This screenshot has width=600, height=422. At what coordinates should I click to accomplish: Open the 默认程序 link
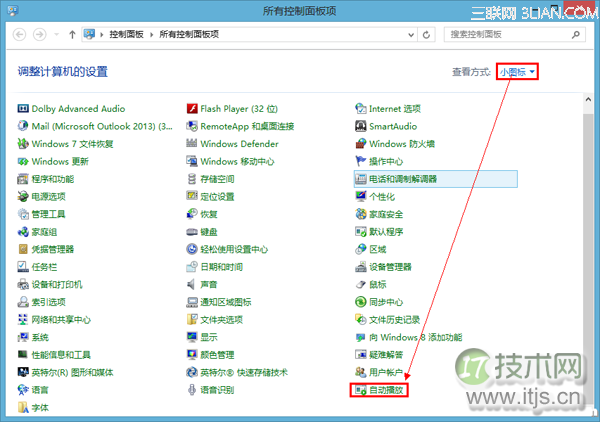pyautogui.click(x=386, y=232)
